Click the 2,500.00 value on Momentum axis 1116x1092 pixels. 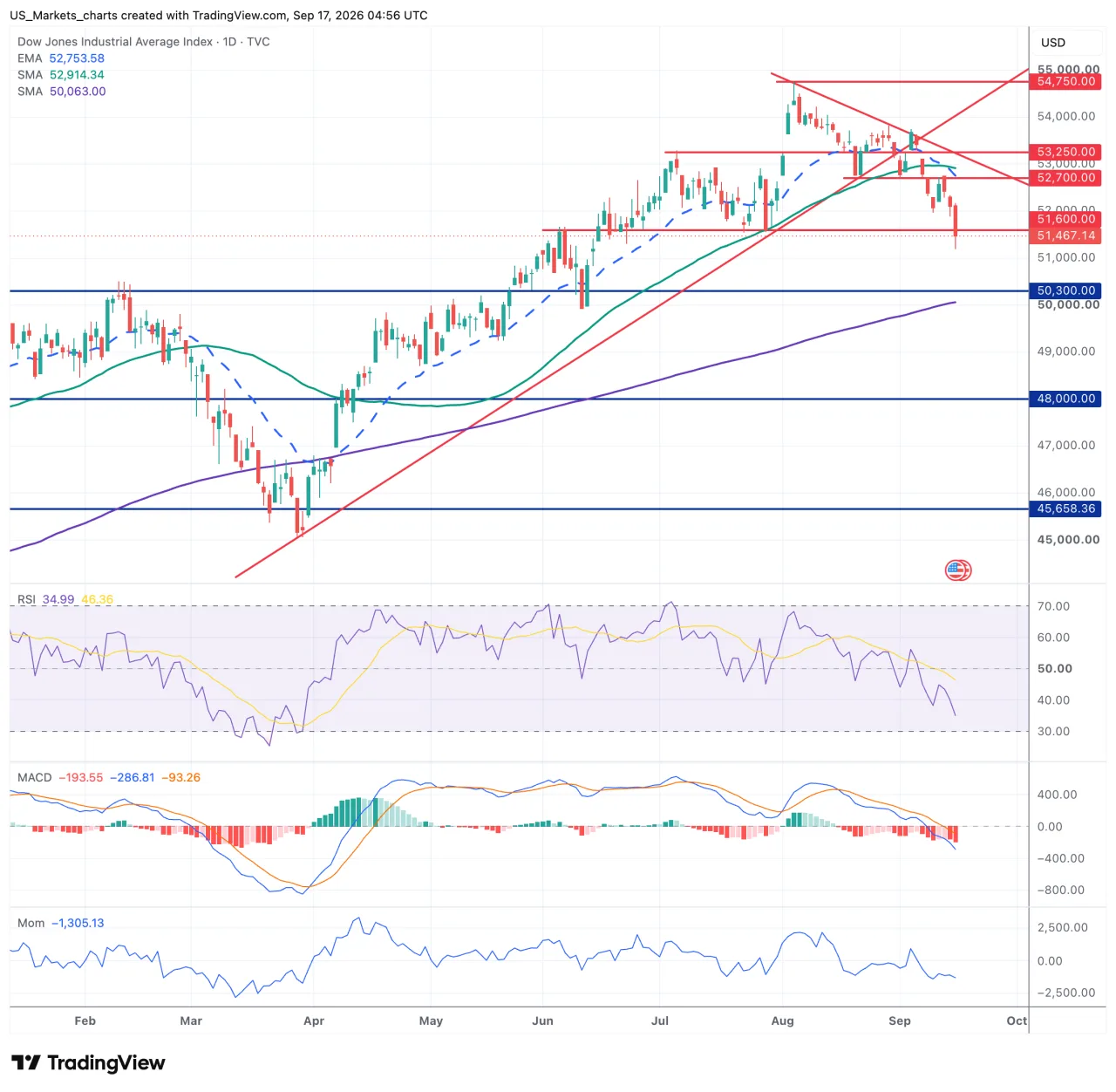coord(1062,927)
